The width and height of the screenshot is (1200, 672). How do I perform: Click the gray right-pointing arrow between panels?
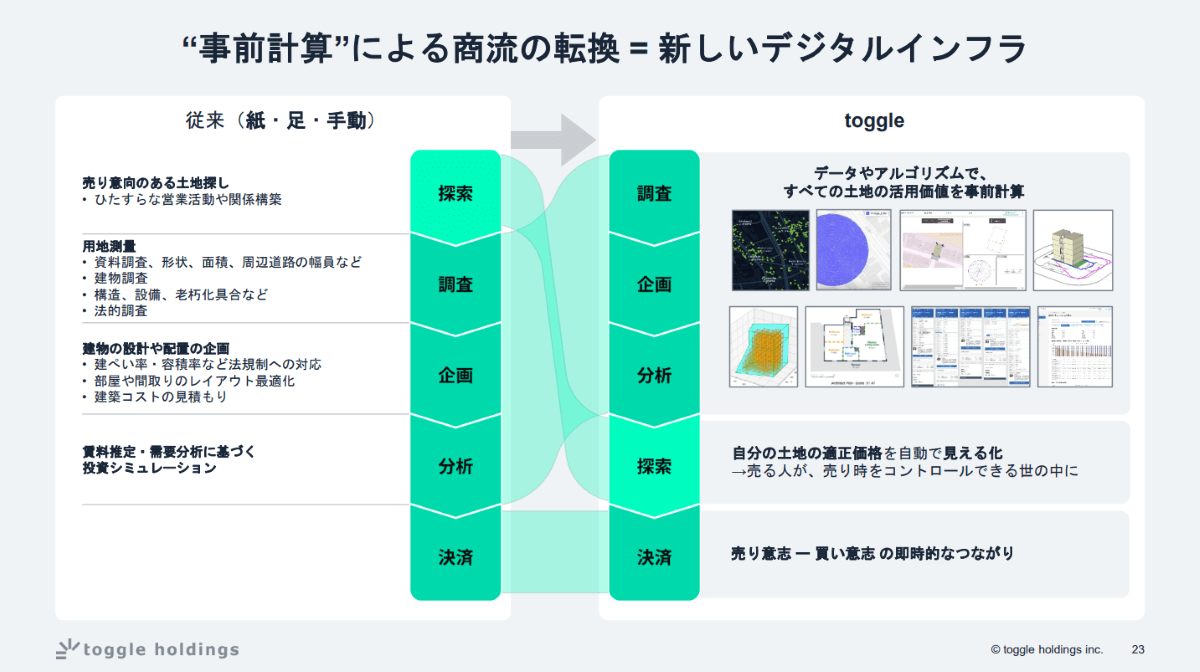click(x=553, y=139)
